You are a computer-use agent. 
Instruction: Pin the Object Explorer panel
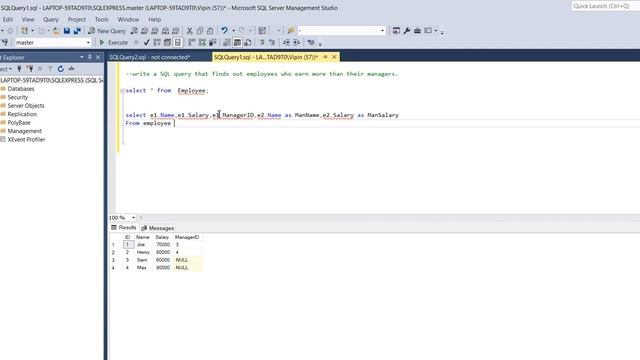coord(90,57)
